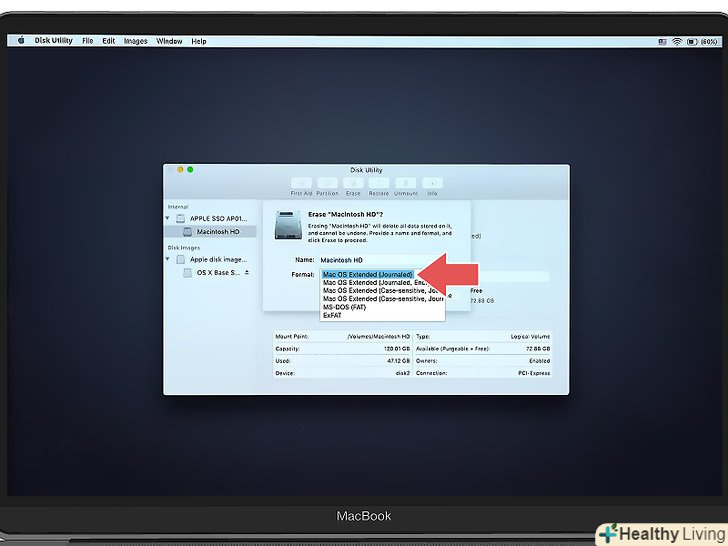Click the Used value 47.12 GB
The height and width of the screenshot is (546, 728).
tap(398, 361)
